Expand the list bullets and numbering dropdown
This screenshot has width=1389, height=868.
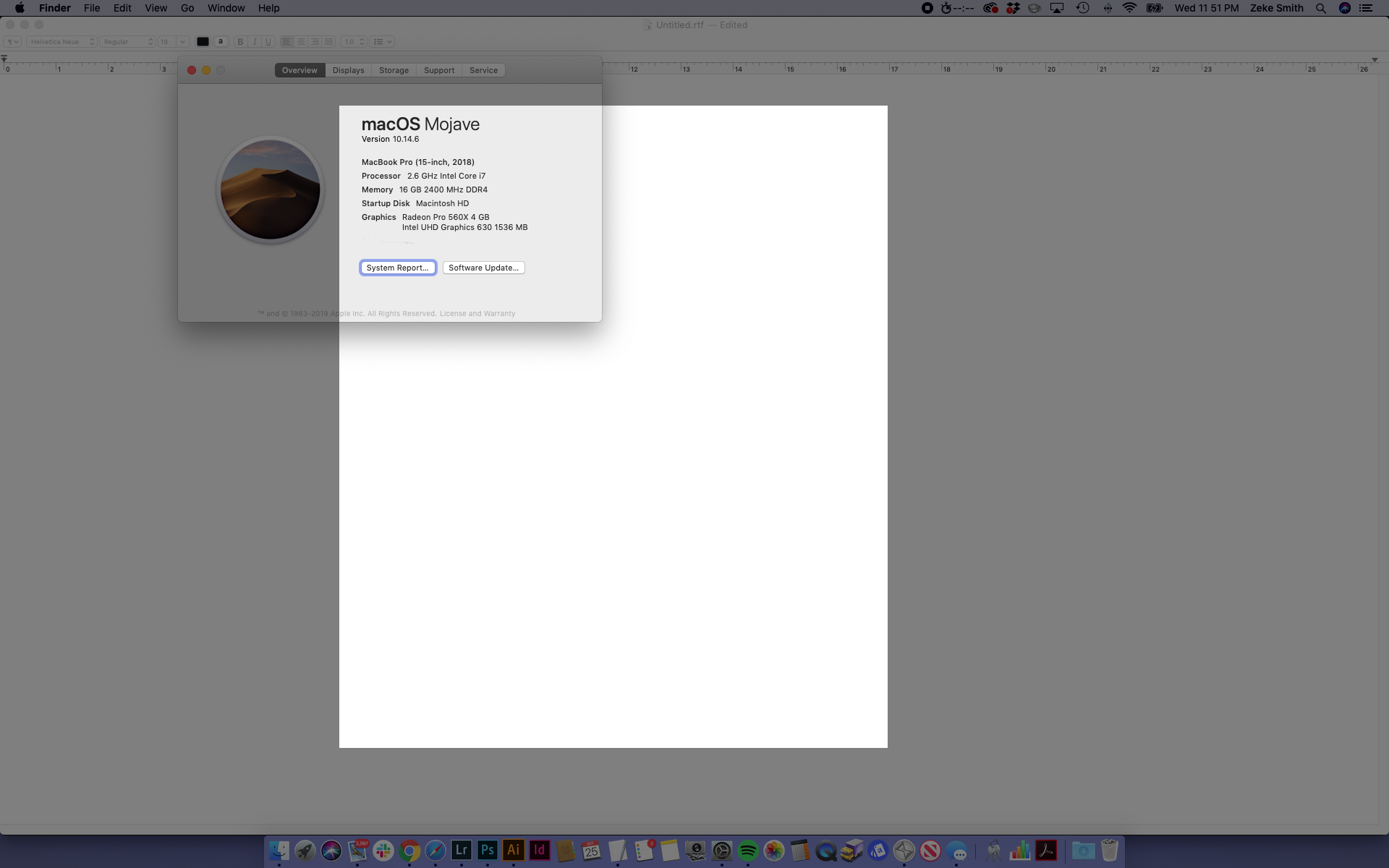(382, 42)
